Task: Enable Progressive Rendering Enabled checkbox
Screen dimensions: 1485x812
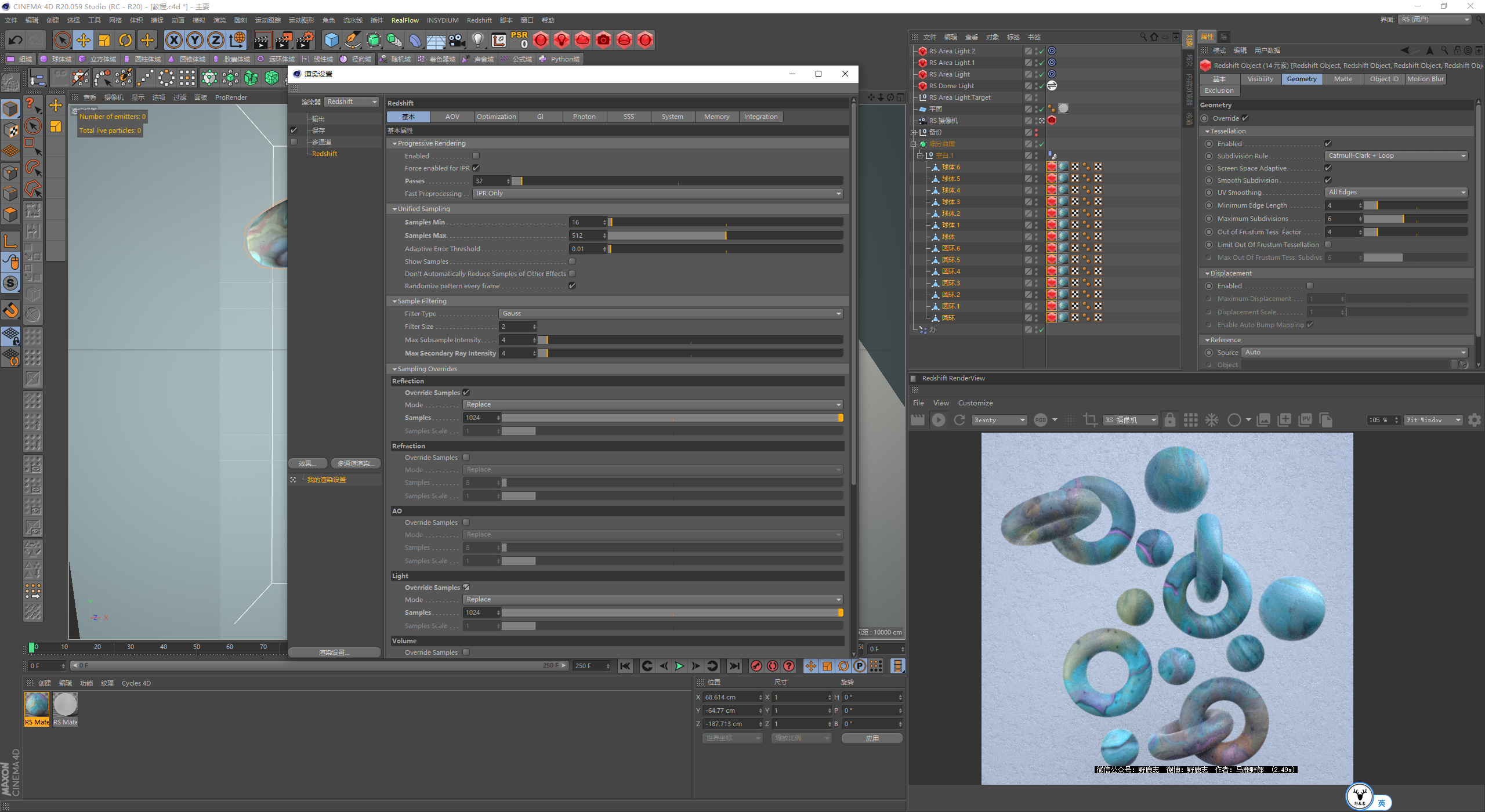Action: [476, 156]
